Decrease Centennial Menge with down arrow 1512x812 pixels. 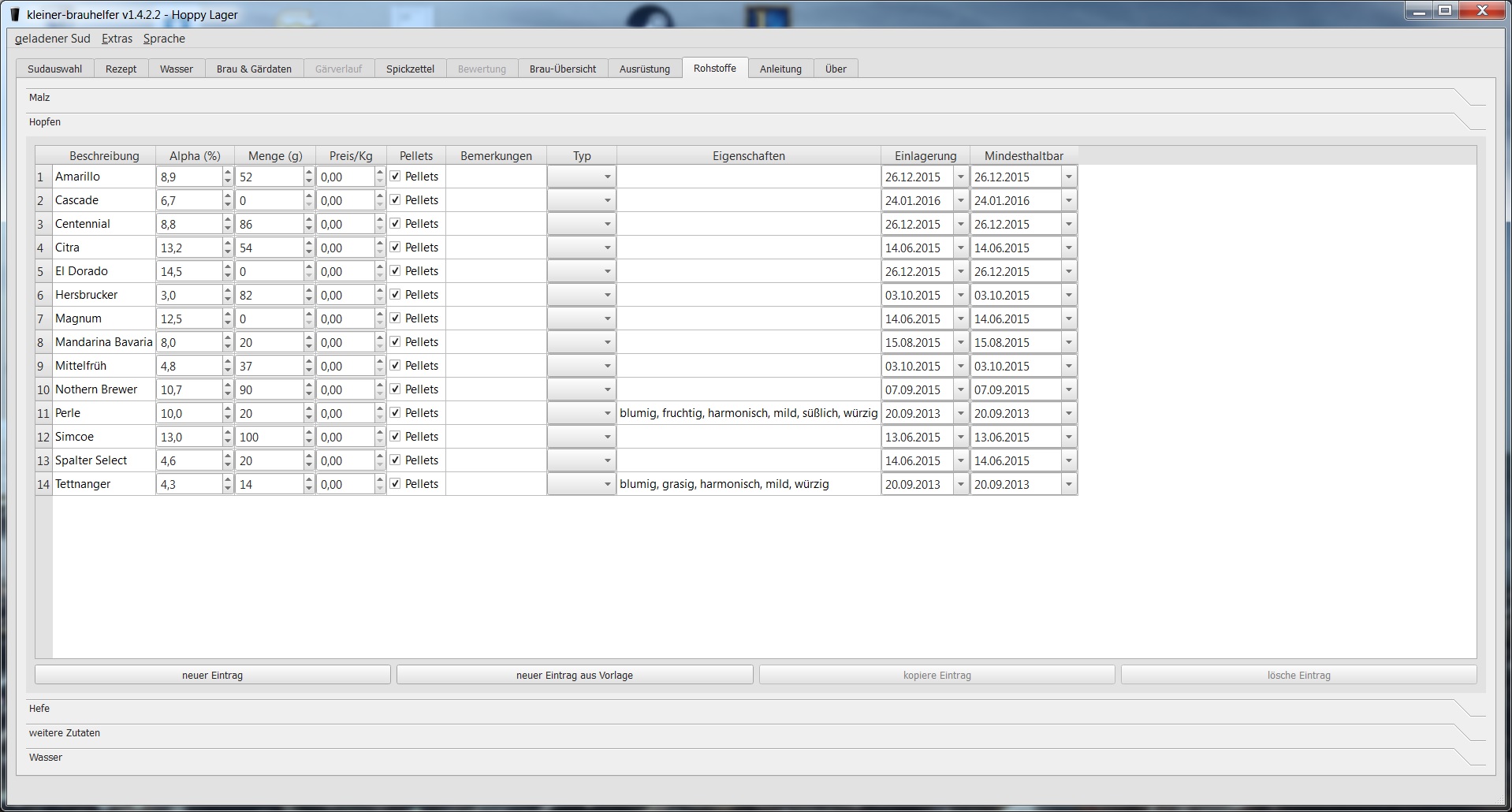(x=309, y=229)
